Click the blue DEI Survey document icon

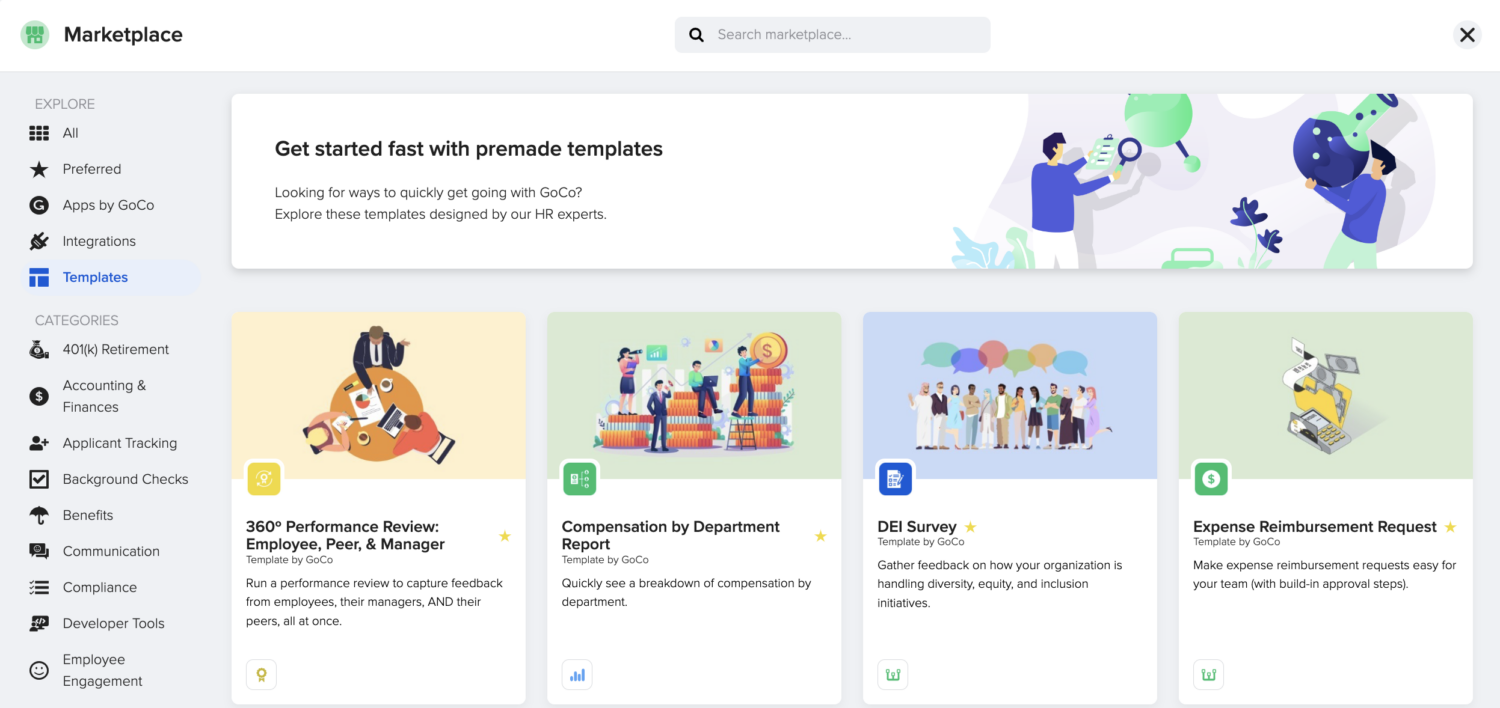point(895,479)
